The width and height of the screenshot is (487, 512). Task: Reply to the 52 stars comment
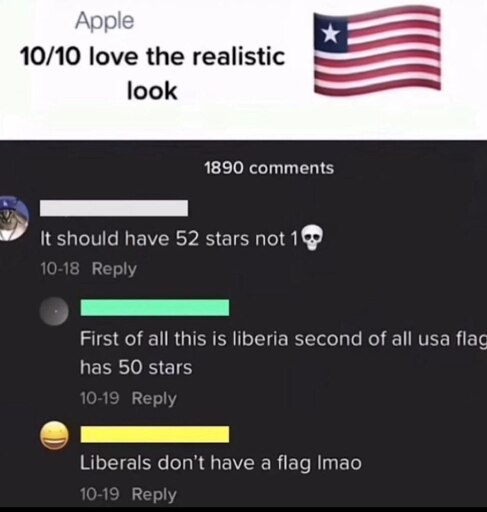pos(114,269)
